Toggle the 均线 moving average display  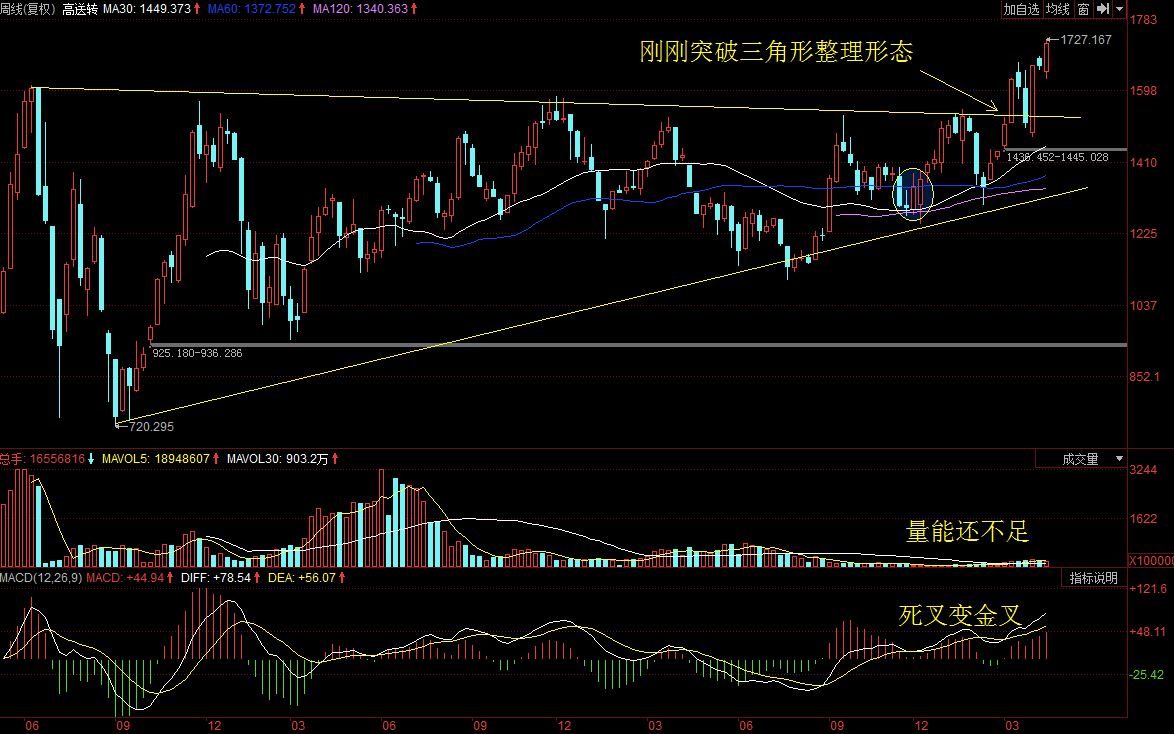1057,9
